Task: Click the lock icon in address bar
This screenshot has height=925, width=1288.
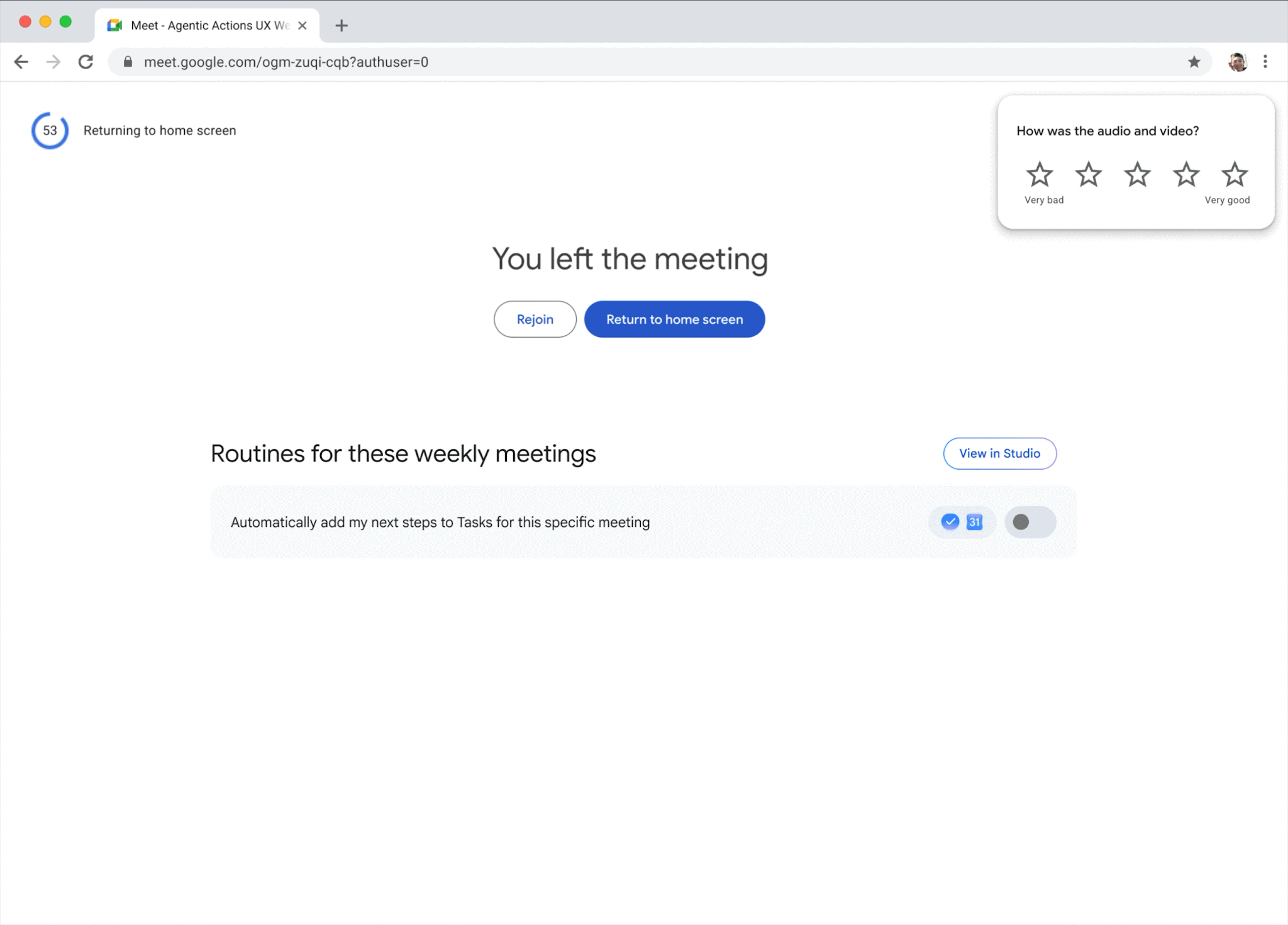Action: point(128,62)
